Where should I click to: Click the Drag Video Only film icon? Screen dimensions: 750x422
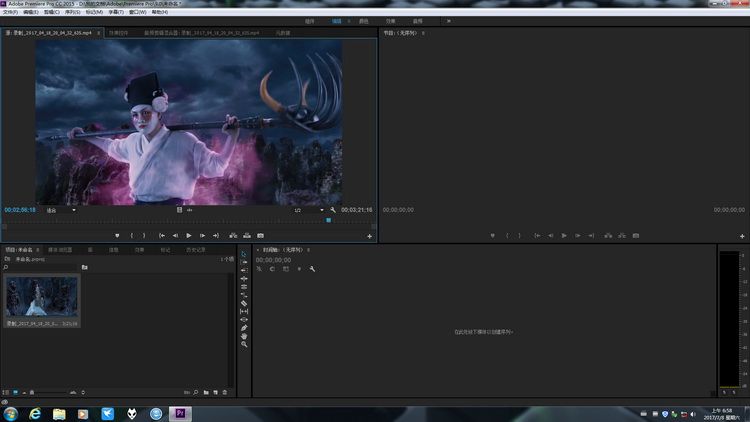(179, 210)
